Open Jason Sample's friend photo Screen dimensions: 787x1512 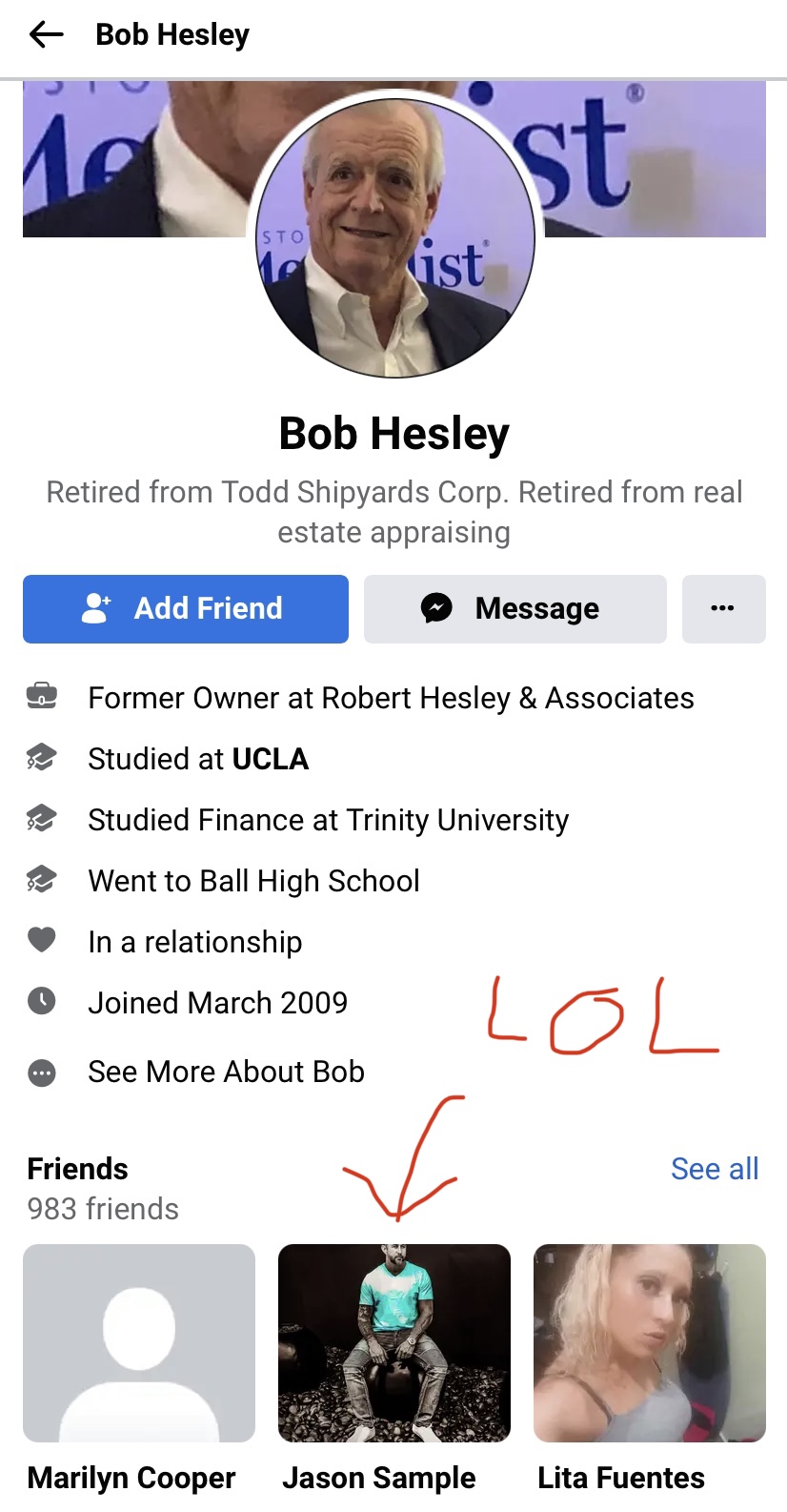[394, 1343]
